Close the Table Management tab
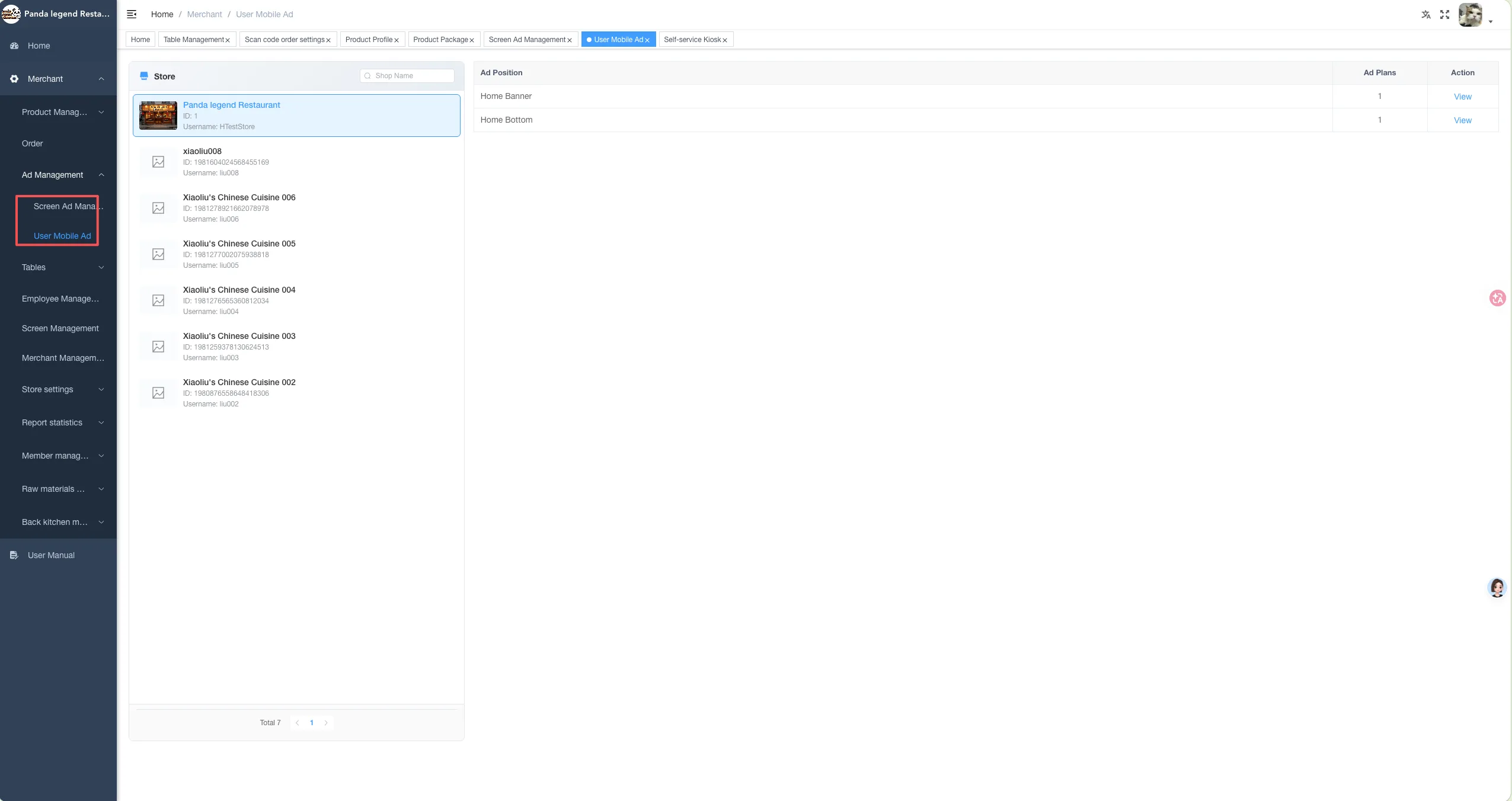This screenshot has height=801, width=1512. pyautogui.click(x=228, y=40)
